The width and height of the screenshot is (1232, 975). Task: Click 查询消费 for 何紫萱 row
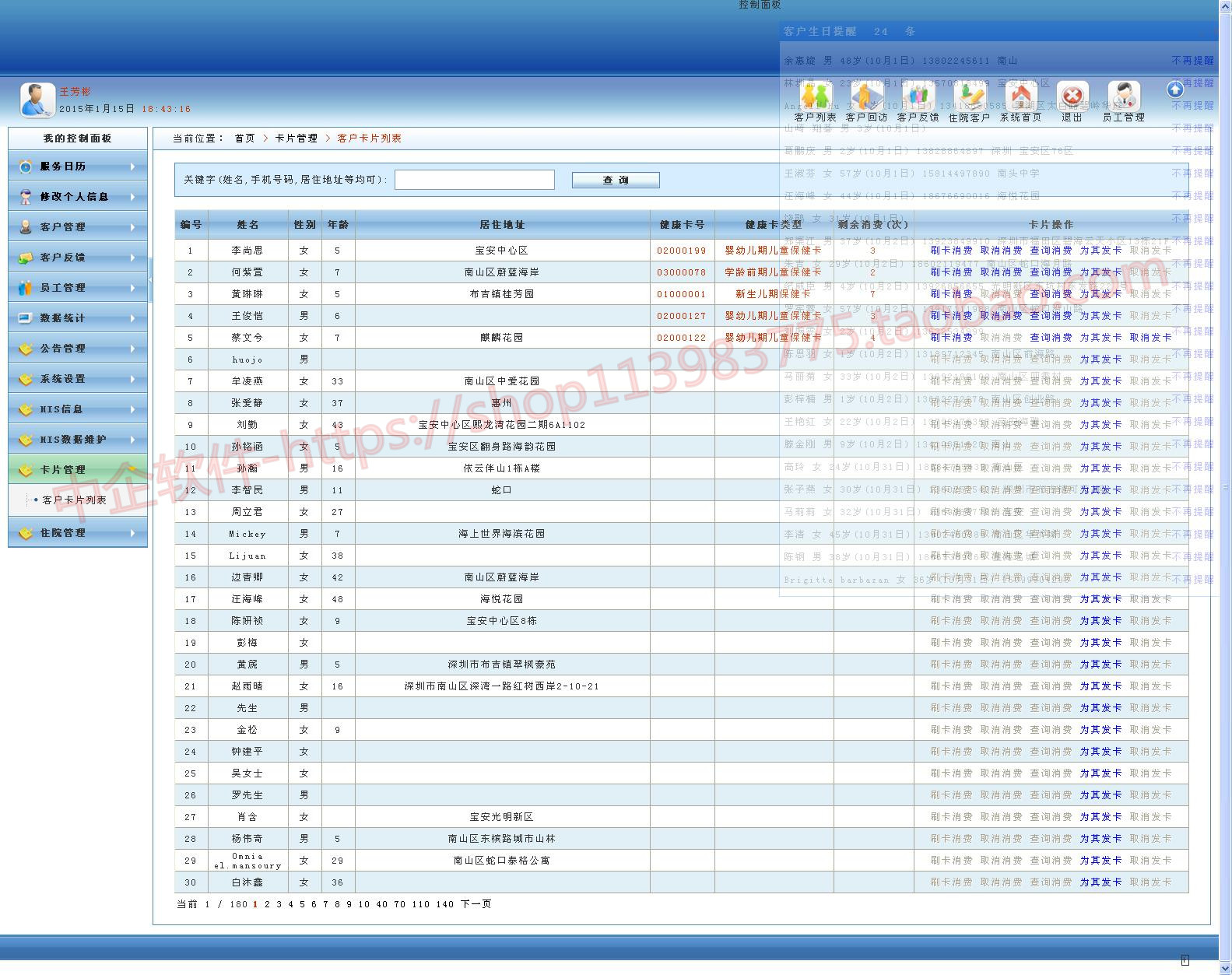[1051, 272]
